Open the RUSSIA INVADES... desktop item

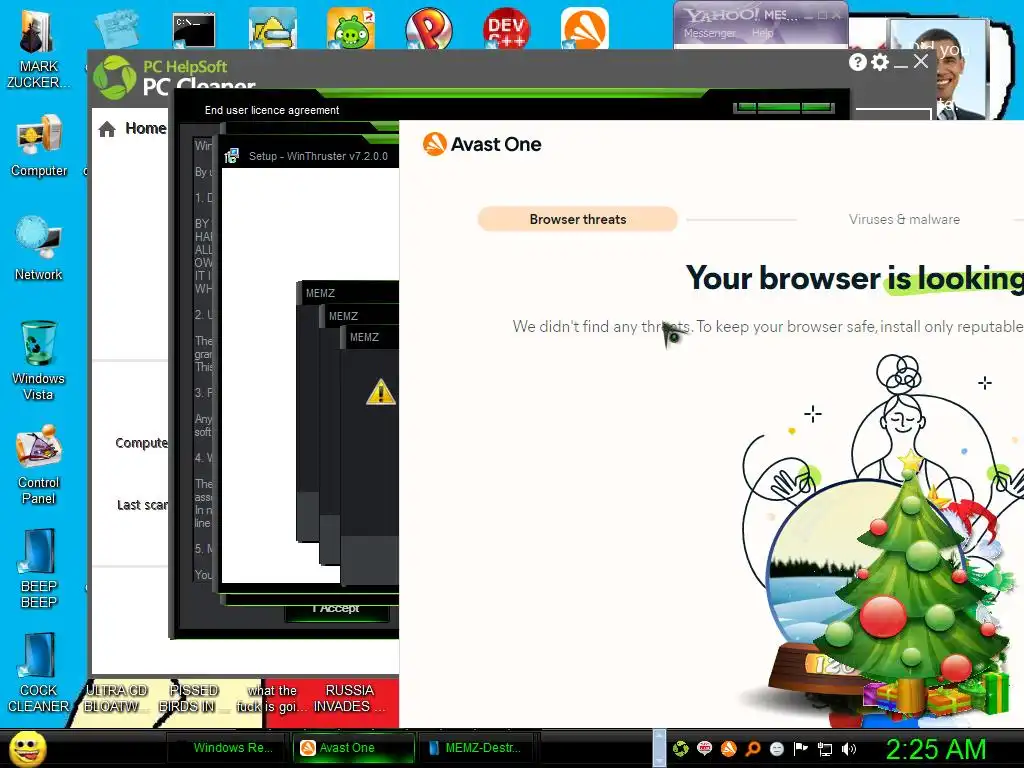[x=350, y=698]
